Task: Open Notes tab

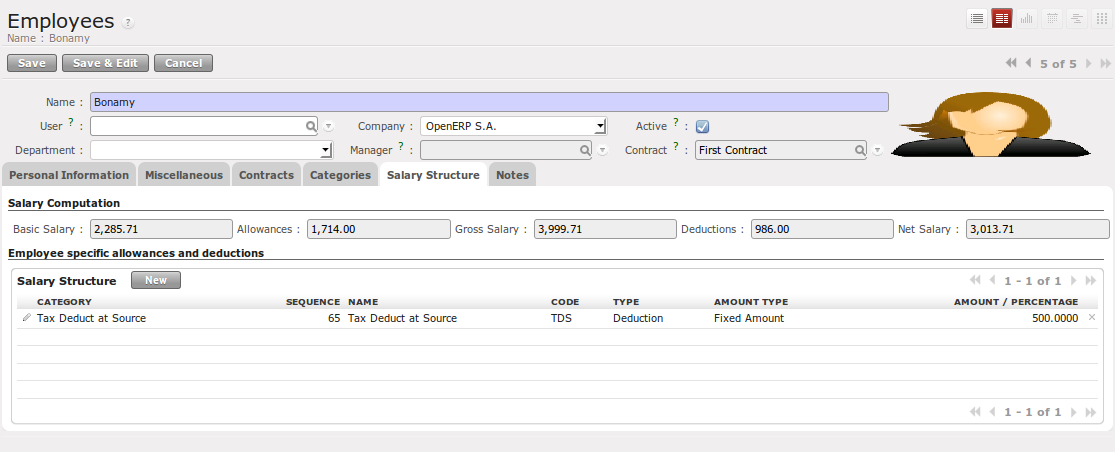Action: (513, 175)
